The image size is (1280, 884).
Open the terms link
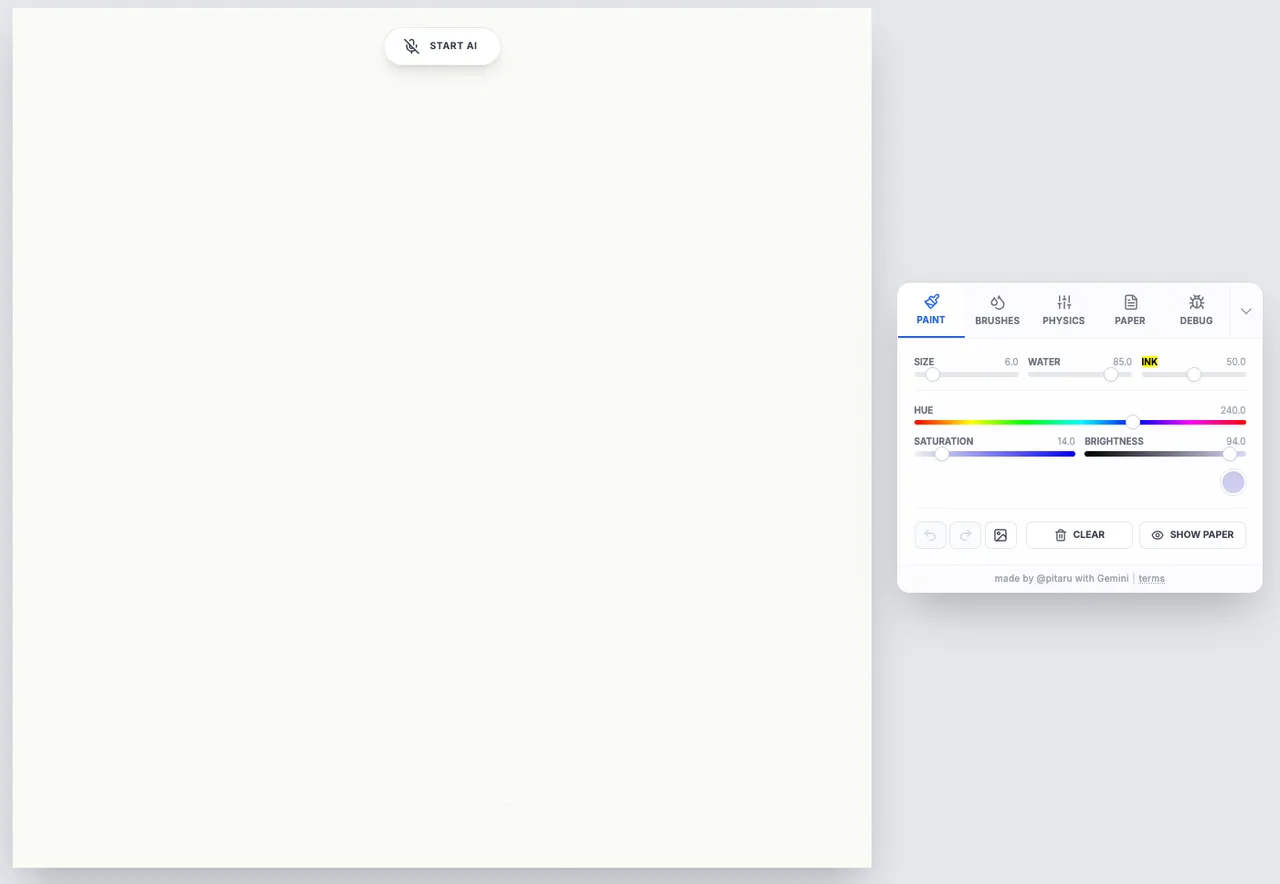point(1152,579)
